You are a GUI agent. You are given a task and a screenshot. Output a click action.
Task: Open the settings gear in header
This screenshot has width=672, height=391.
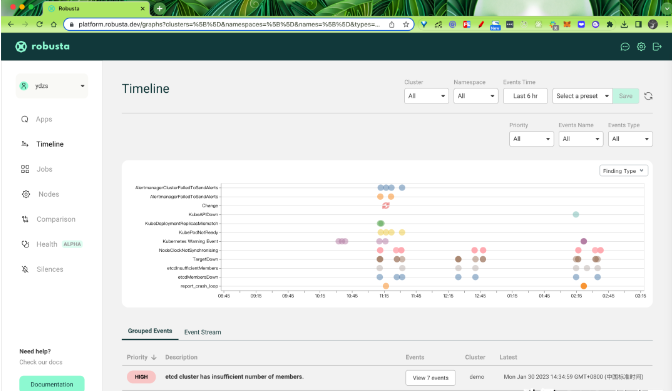pyautogui.click(x=641, y=47)
